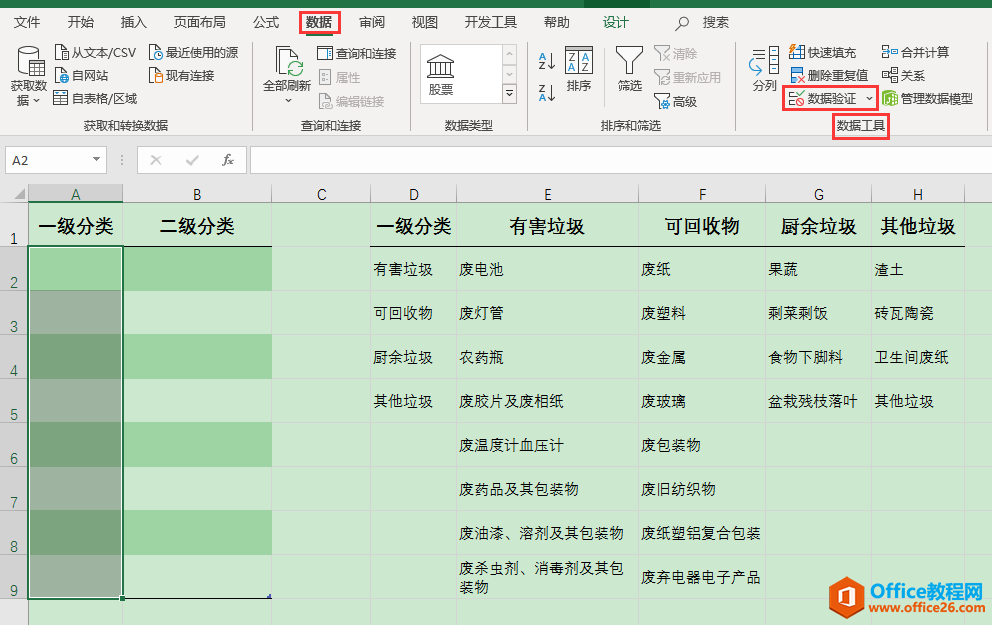Click the 分列 text-to-columns icon

pyautogui.click(x=764, y=69)
